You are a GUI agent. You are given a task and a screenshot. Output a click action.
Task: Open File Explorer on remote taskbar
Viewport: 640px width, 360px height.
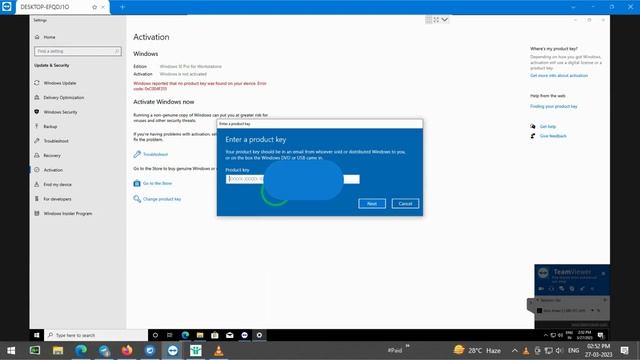(x=200, y=335)
